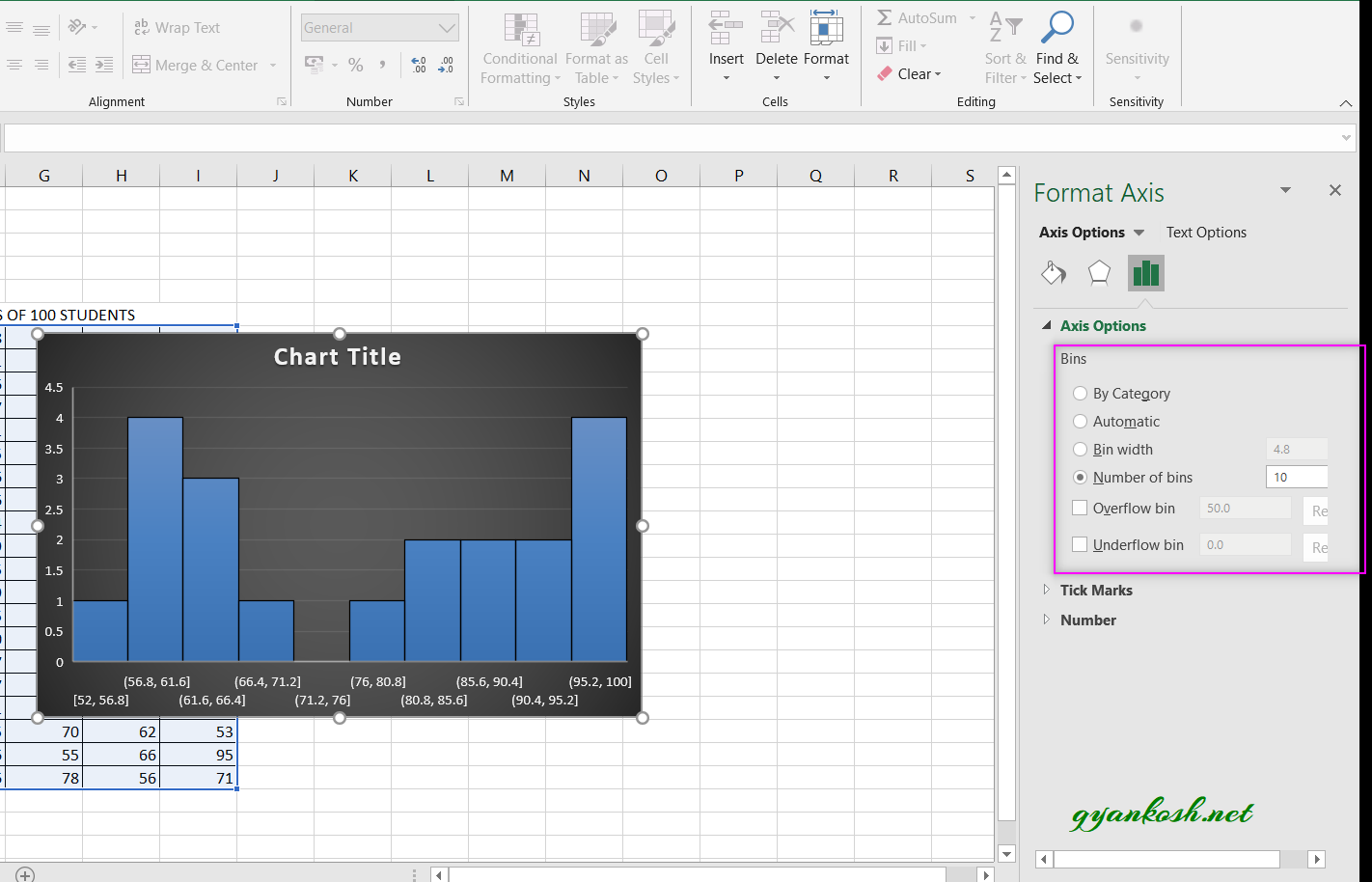Open Alignment settings dialog launcher
1372x882 pixels.
click(282, 101)
